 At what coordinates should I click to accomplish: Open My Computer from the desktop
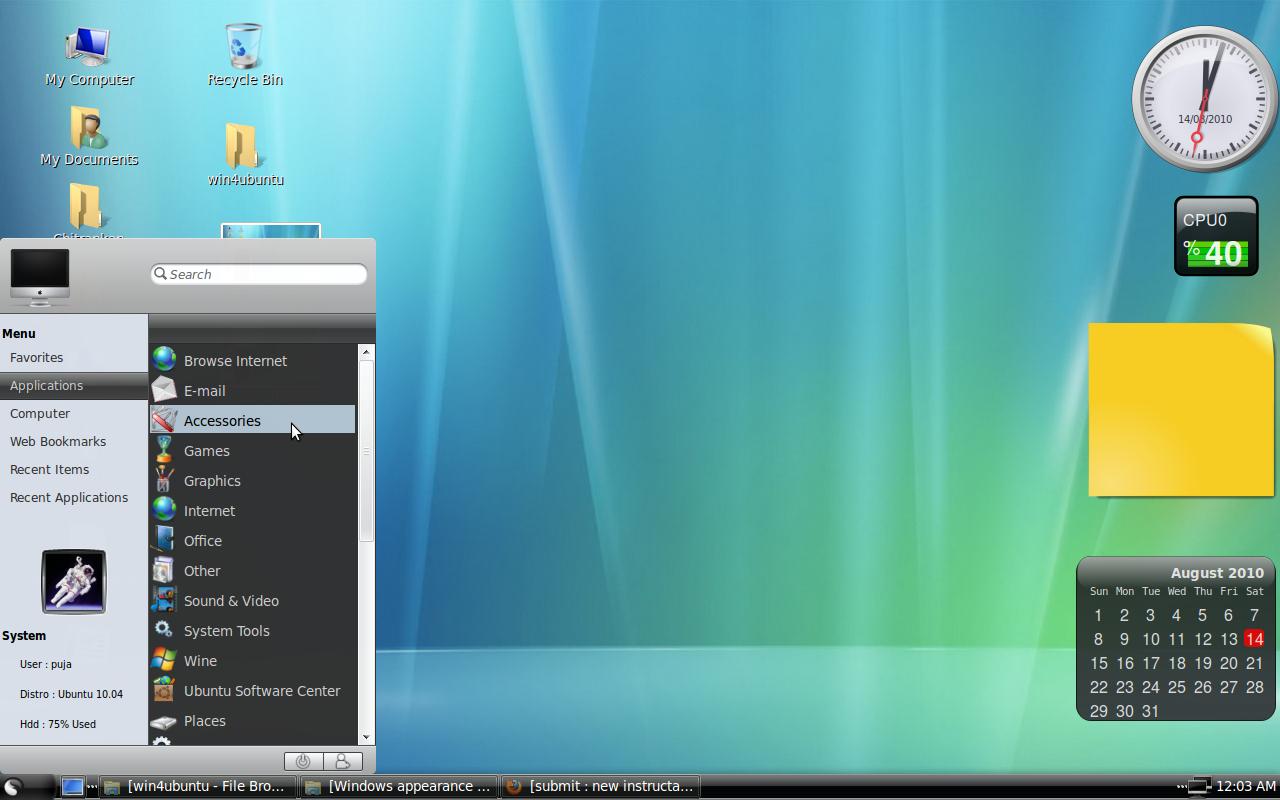(x=89, y=45)
